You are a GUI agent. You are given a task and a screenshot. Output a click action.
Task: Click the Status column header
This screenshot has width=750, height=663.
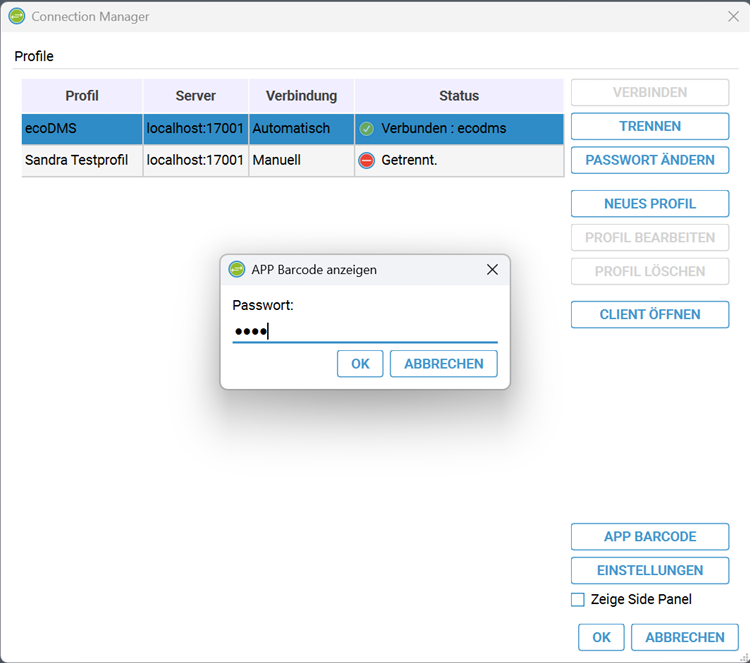pos(459,96)
